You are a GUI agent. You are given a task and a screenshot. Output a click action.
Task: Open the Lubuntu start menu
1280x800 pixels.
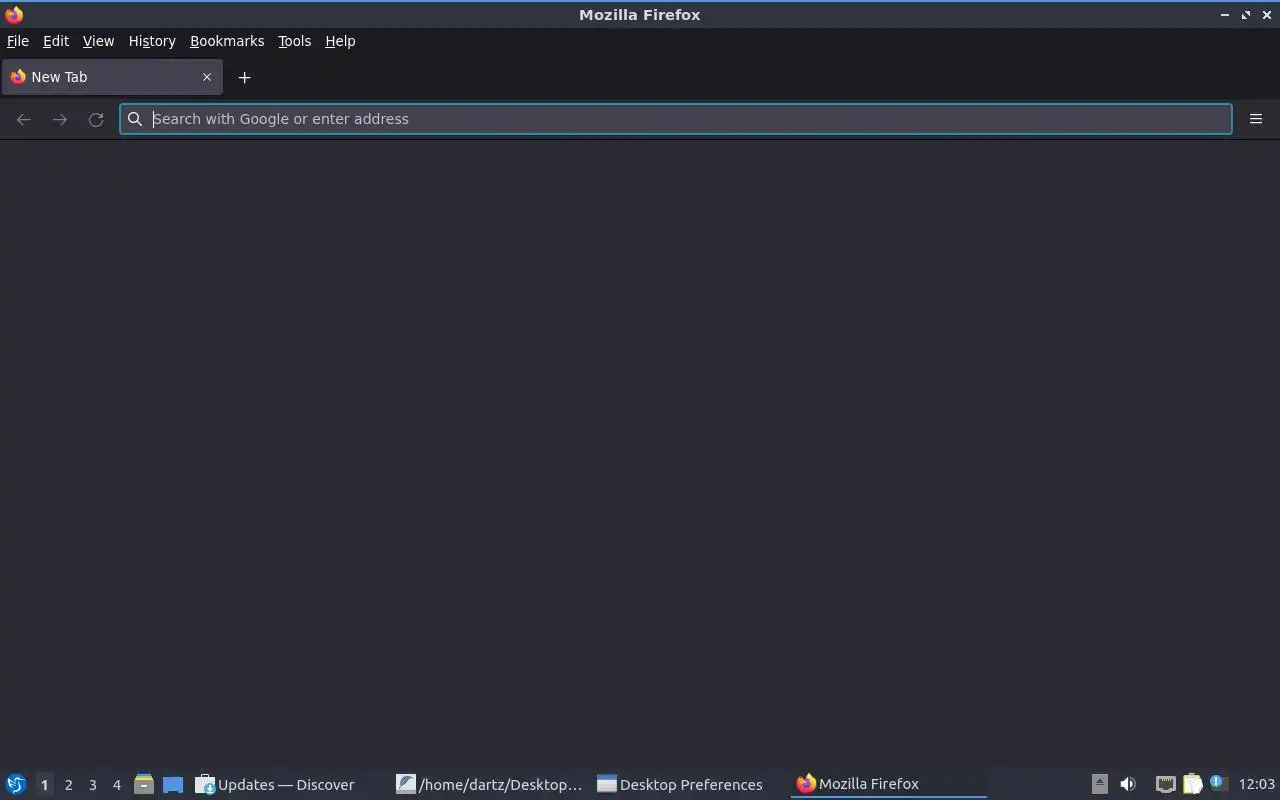pos(16,784)
